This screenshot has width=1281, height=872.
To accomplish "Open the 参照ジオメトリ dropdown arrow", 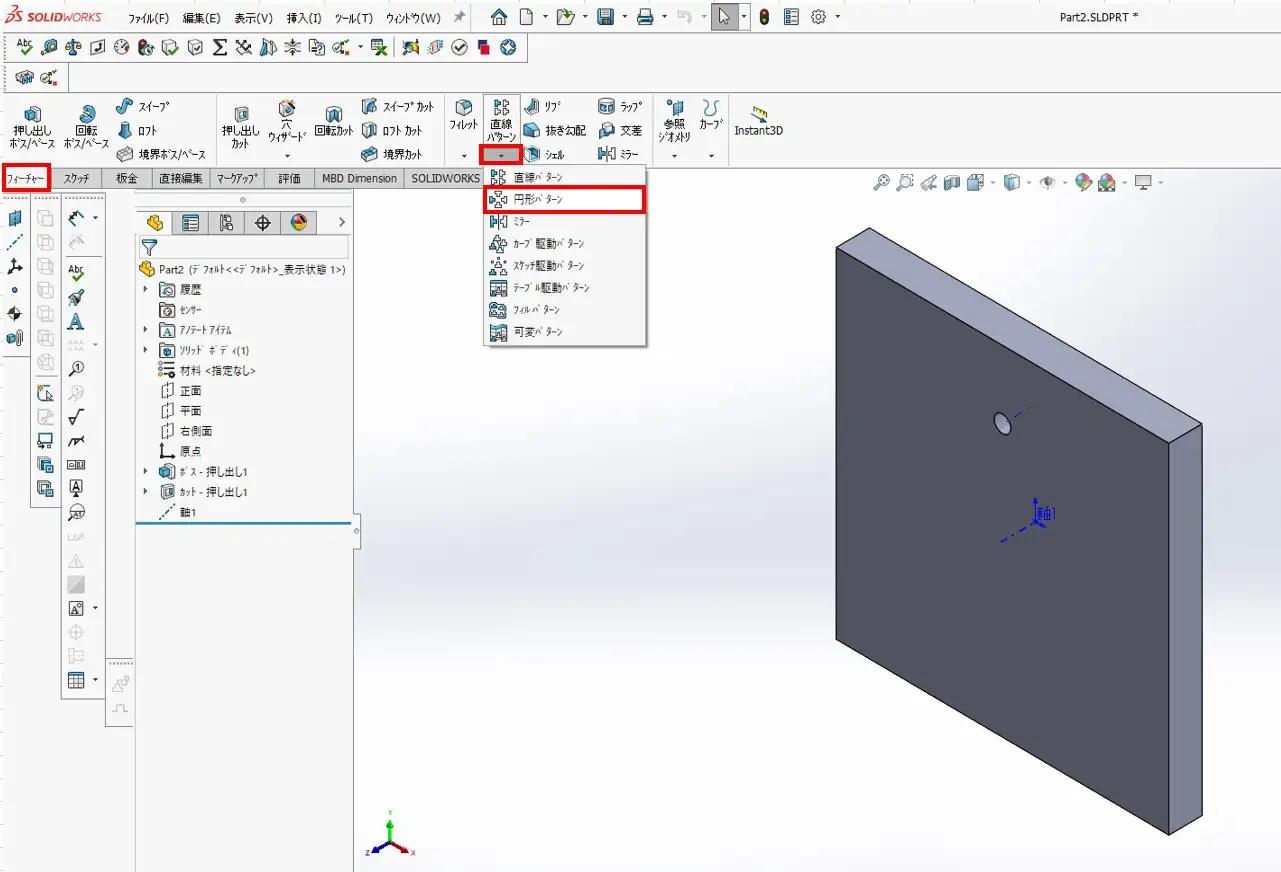I will [674, 156].
